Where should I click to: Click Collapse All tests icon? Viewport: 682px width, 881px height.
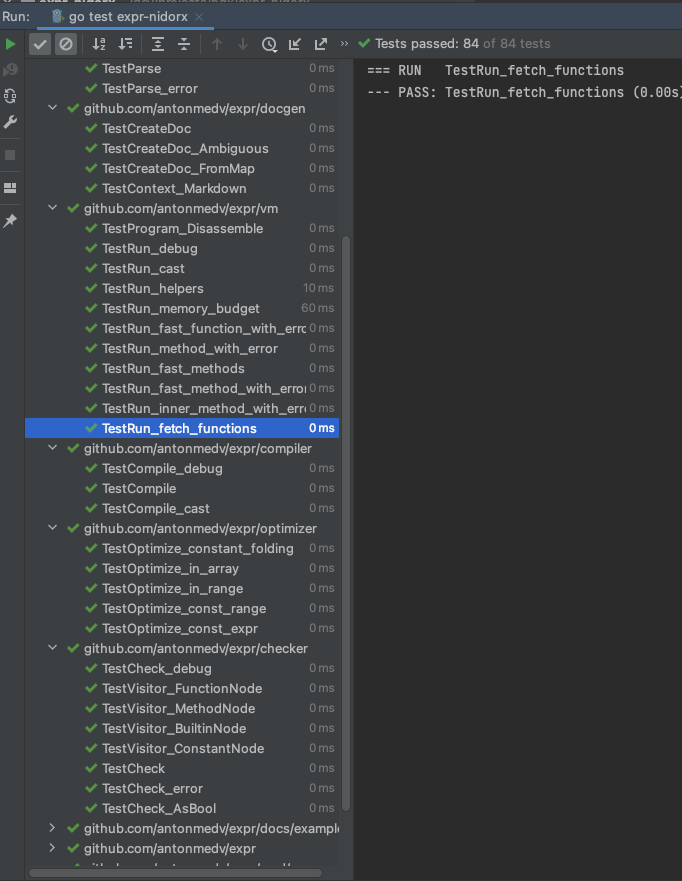184,44
